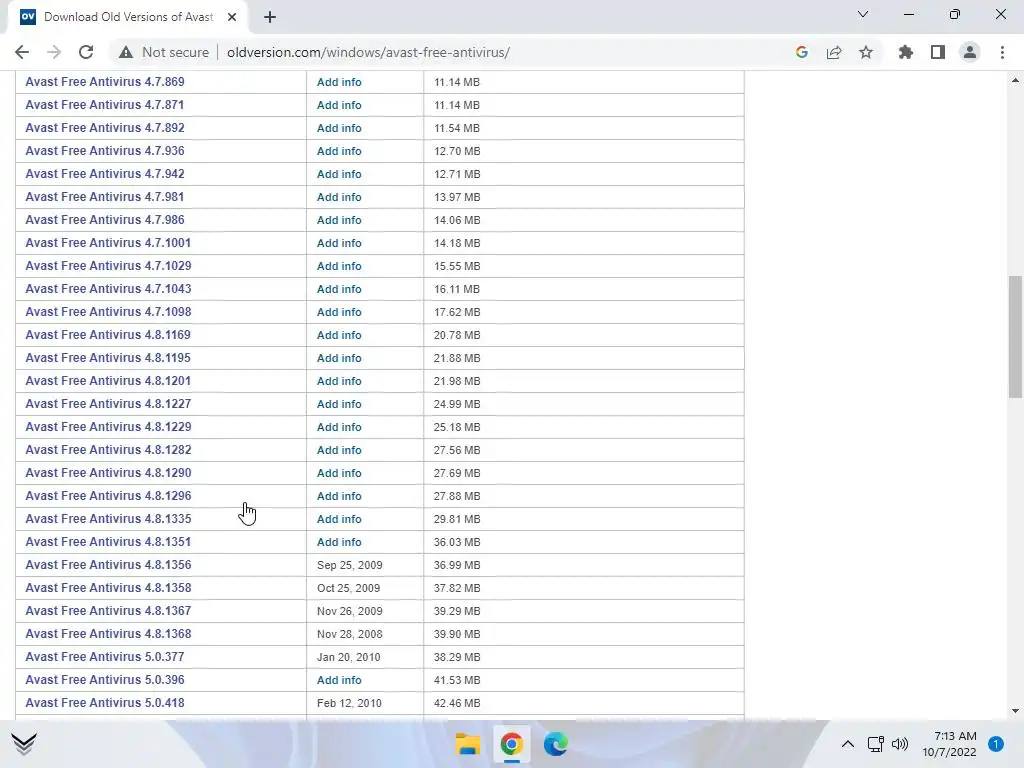
Task: Open Avast Free Antivirus 4.7.892 link
Action: click(104, 128)
